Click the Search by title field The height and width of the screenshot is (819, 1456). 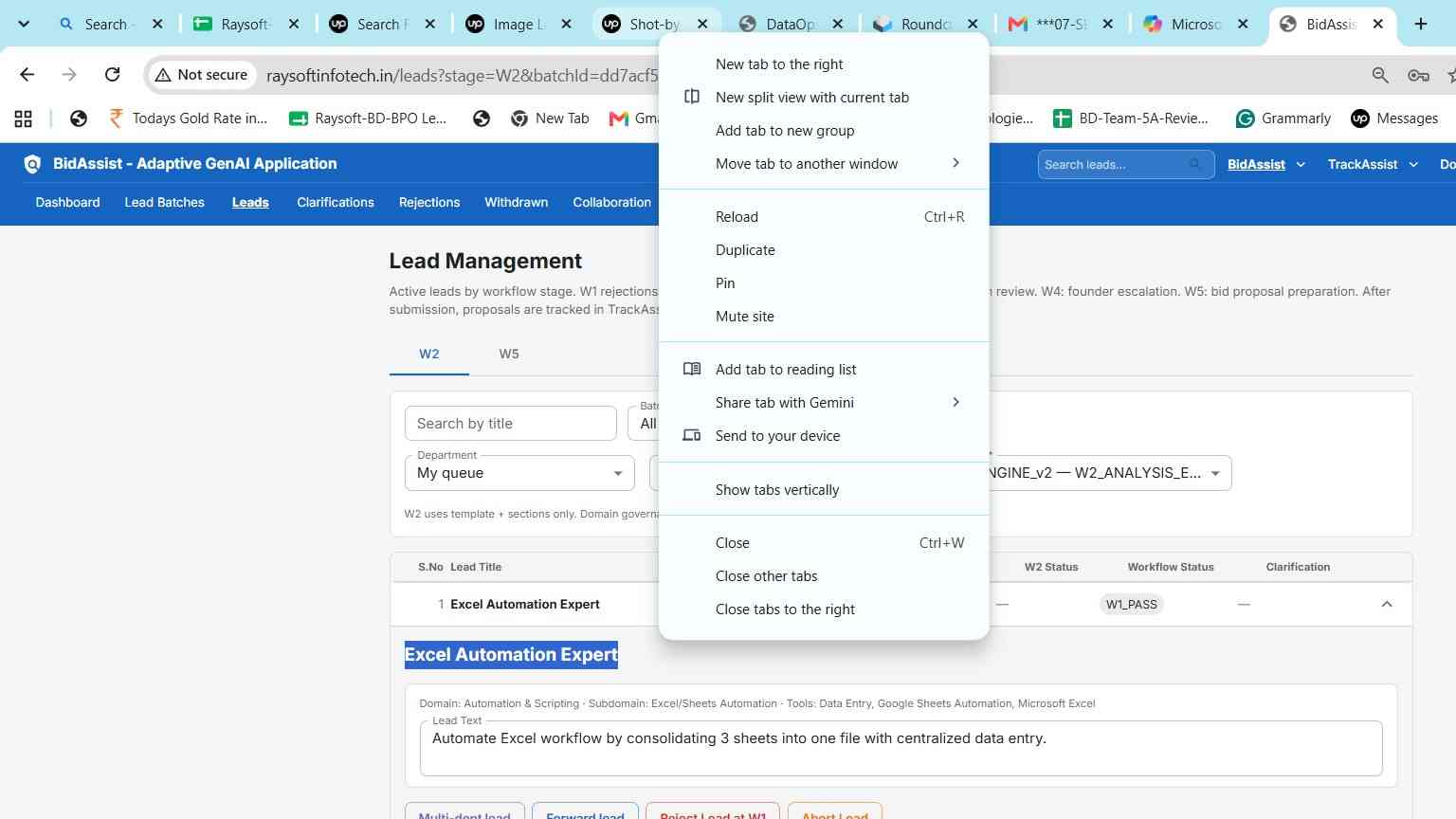(x=510, y=424)
